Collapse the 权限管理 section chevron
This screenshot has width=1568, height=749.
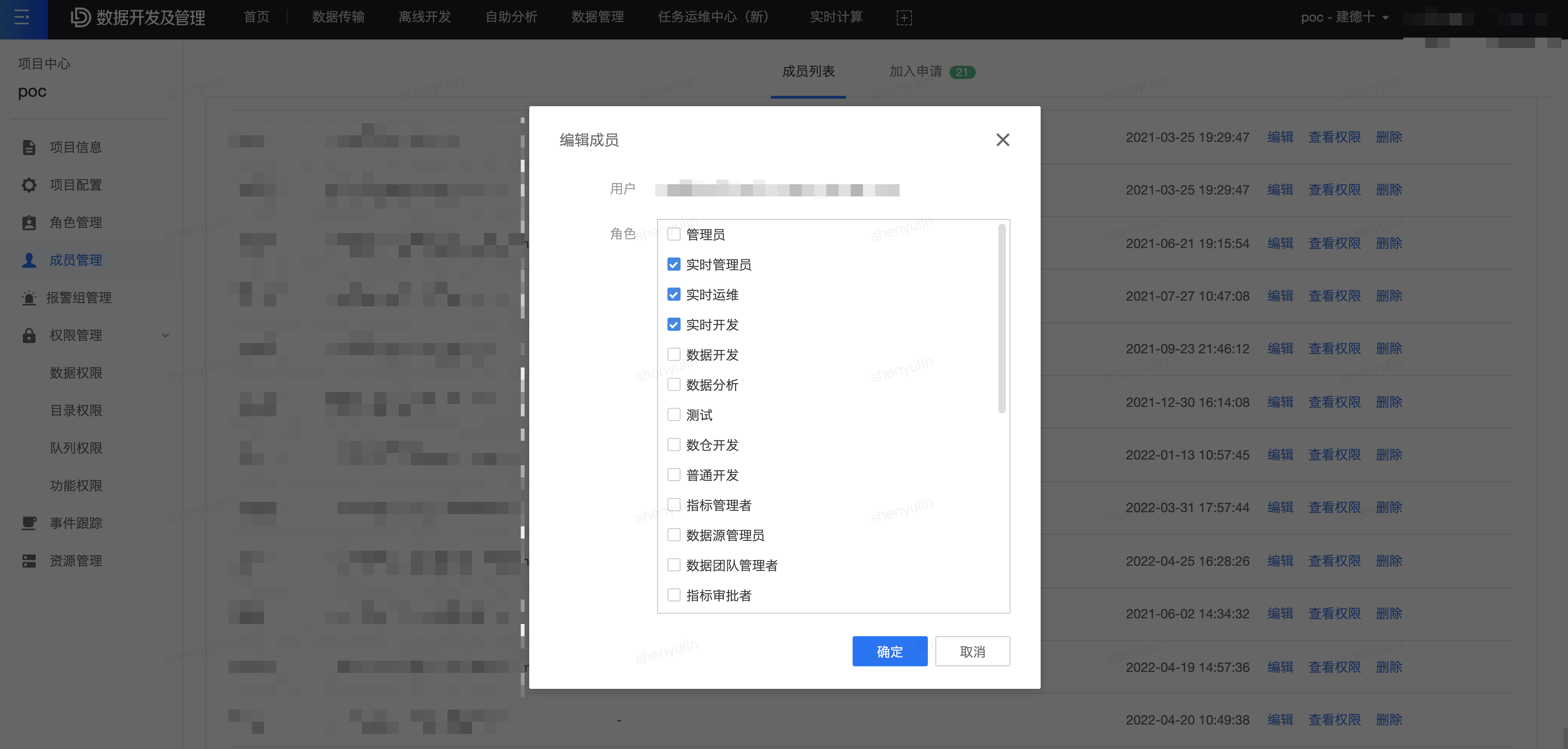[165, 335]
